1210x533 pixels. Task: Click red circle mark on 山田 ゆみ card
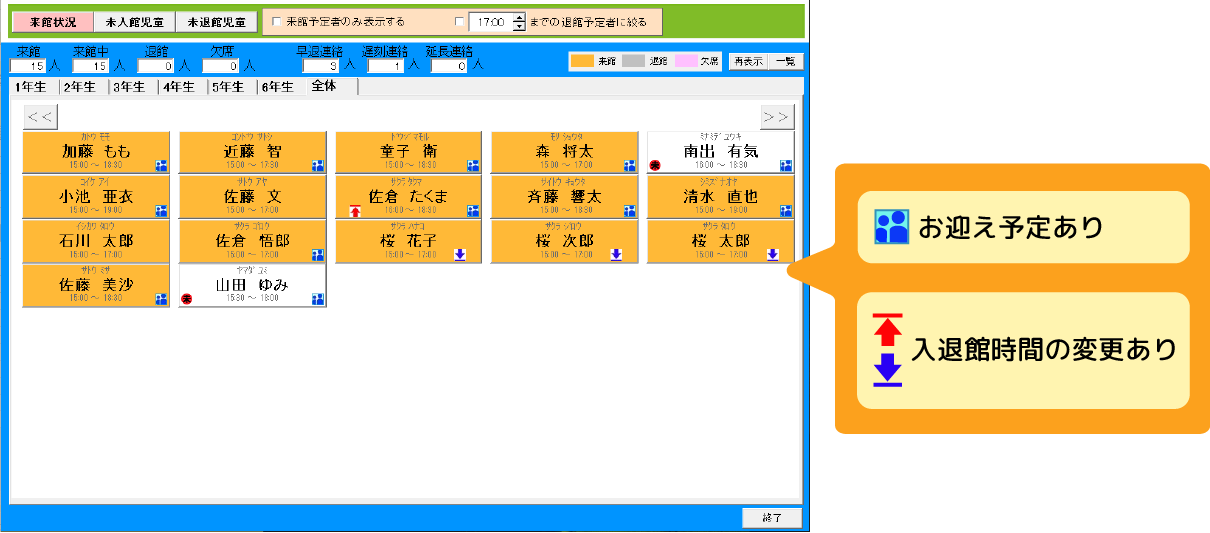(x=187, y=299)
